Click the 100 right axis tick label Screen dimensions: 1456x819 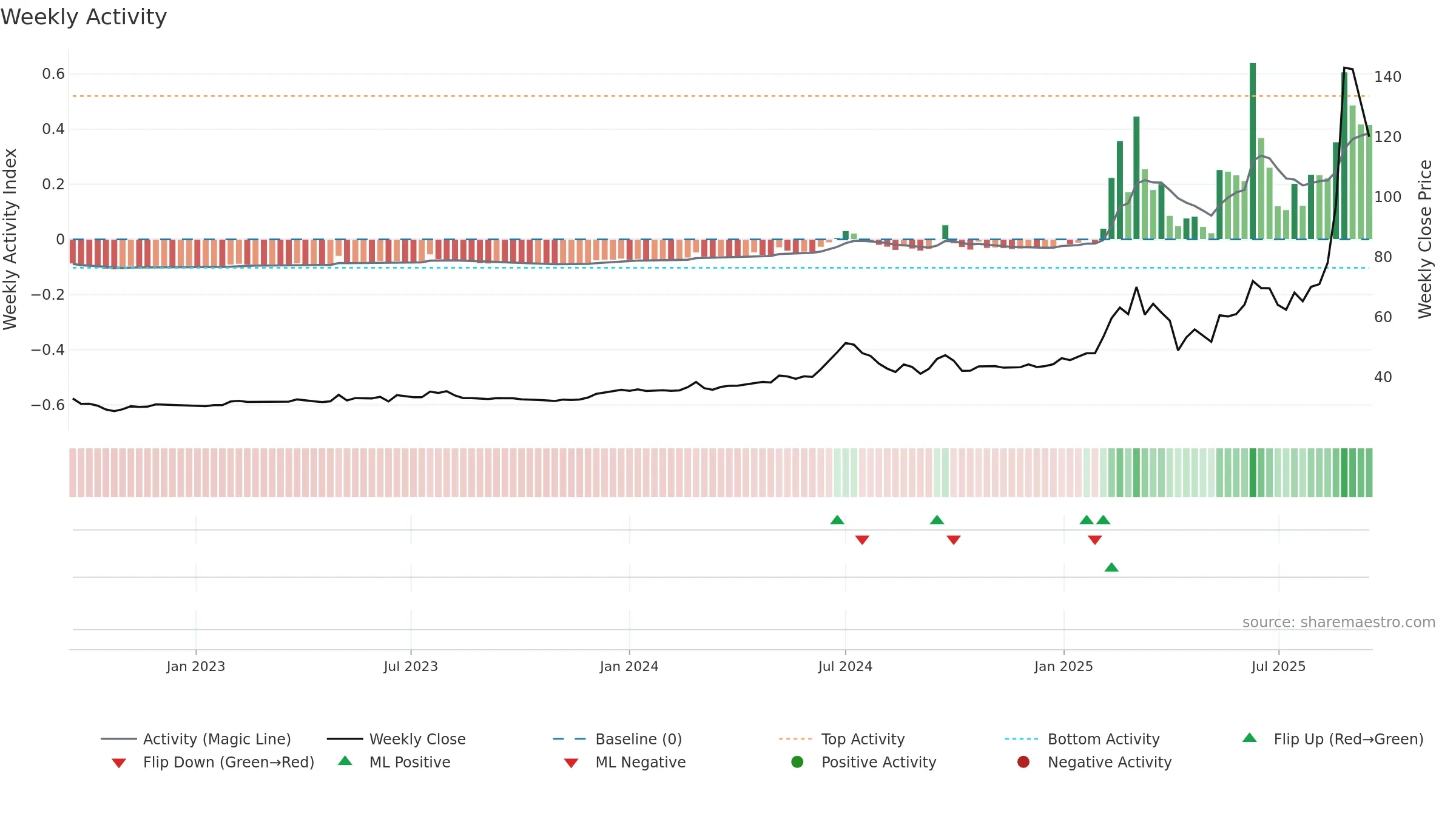(x=1388, y=197)
